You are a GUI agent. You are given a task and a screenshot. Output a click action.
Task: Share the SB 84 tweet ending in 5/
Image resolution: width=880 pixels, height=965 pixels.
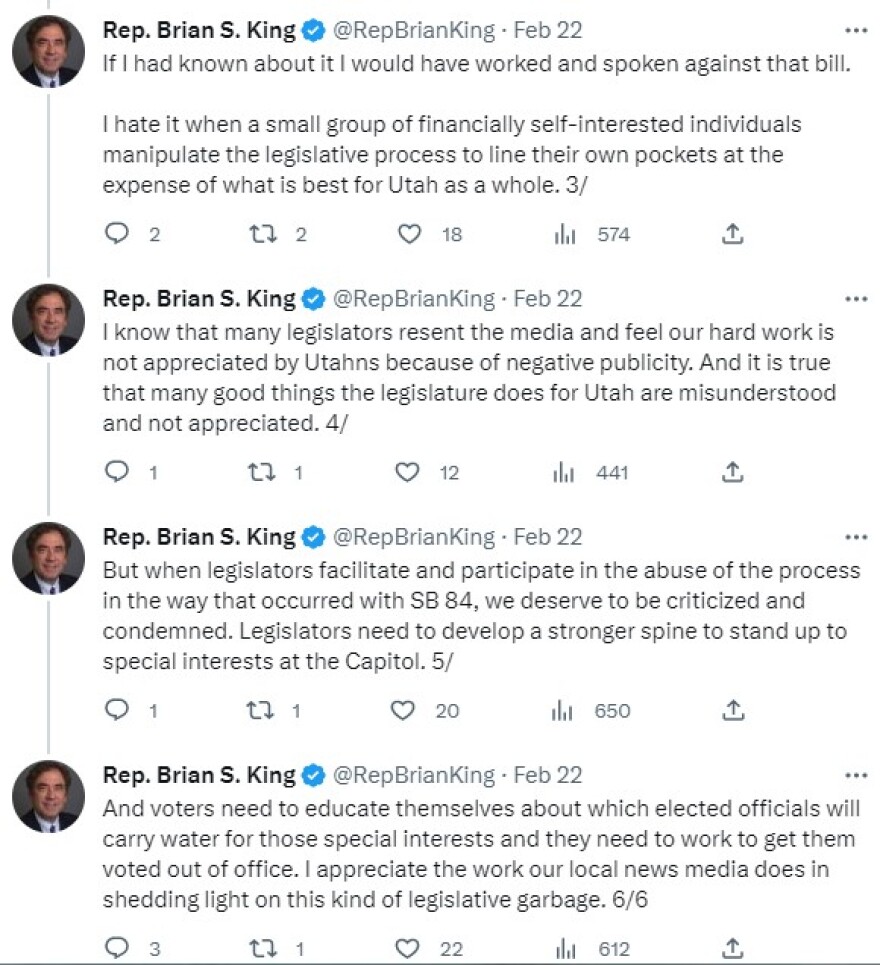pyautogui.click(x=733, y=710)
